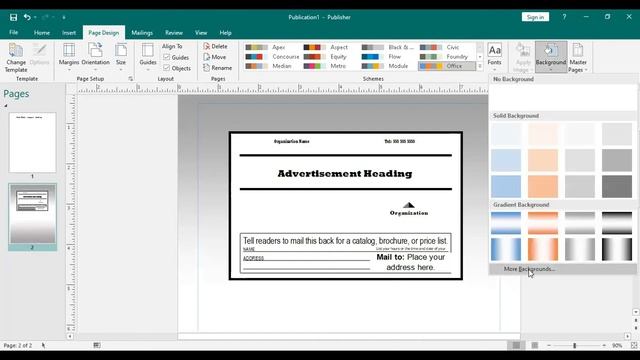Apply the dark gray solid background
Viewport: 640px width, 360px height.
coord(616,187)
